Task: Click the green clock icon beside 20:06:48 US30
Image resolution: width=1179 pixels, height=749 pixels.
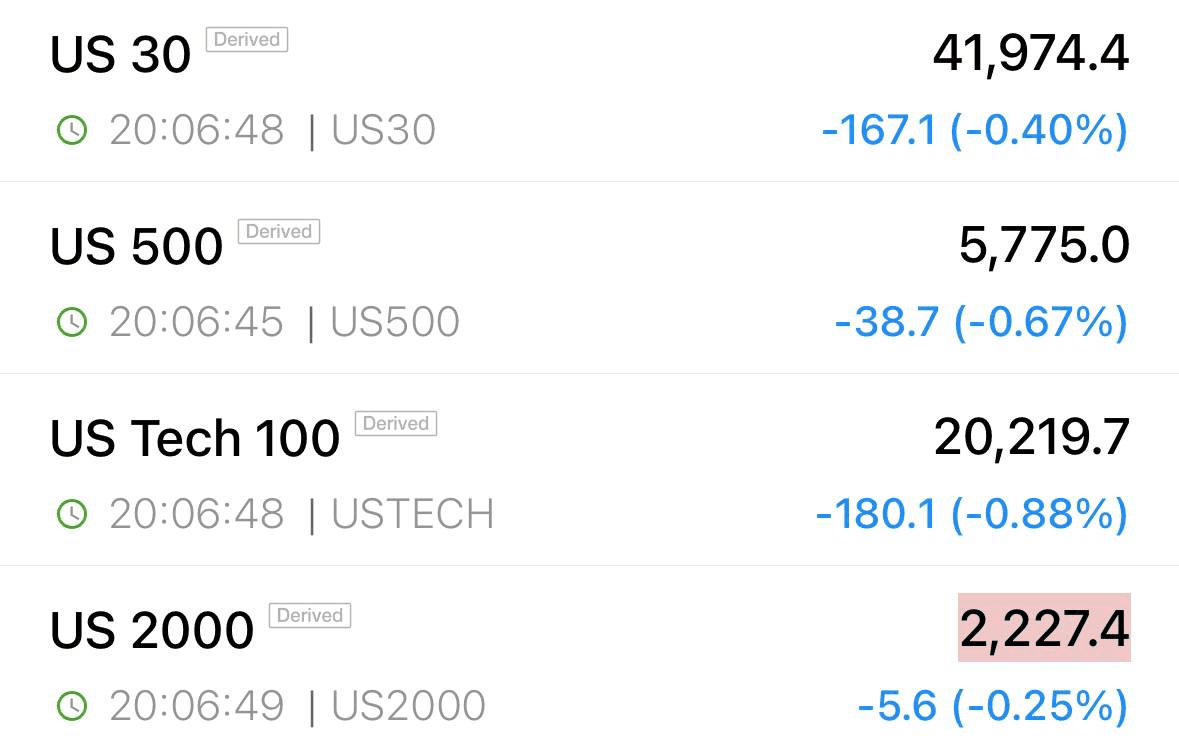Action: 72,130
